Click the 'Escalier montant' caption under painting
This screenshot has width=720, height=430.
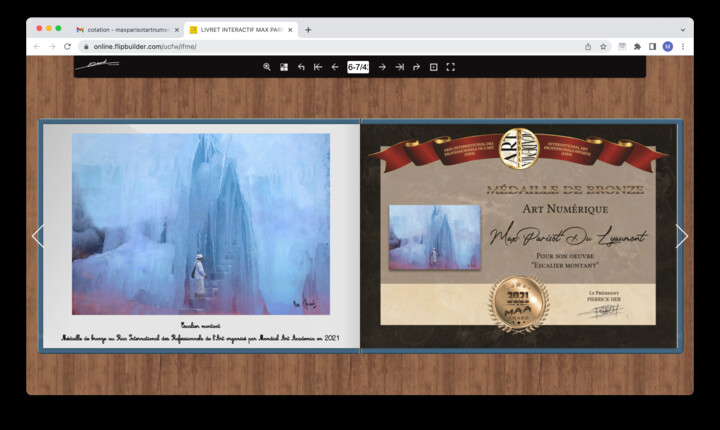[200, 325]
